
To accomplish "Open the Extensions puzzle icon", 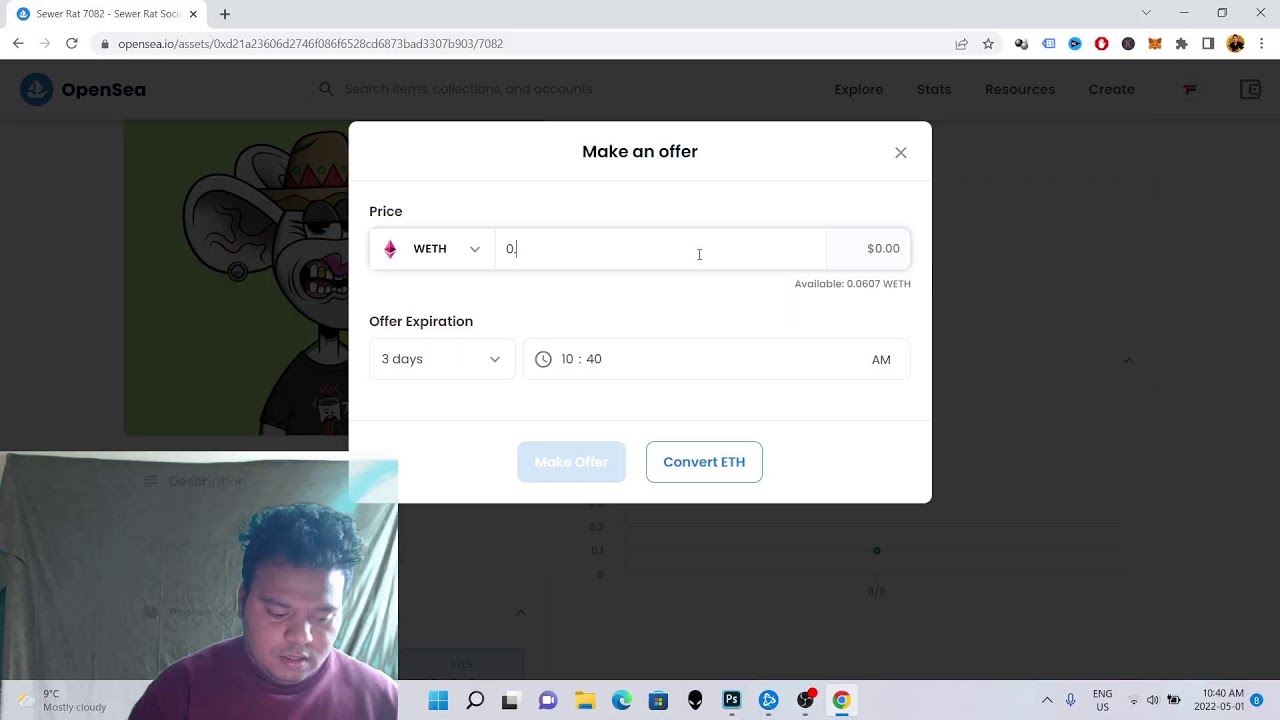I will click(x=1182, y=44).
